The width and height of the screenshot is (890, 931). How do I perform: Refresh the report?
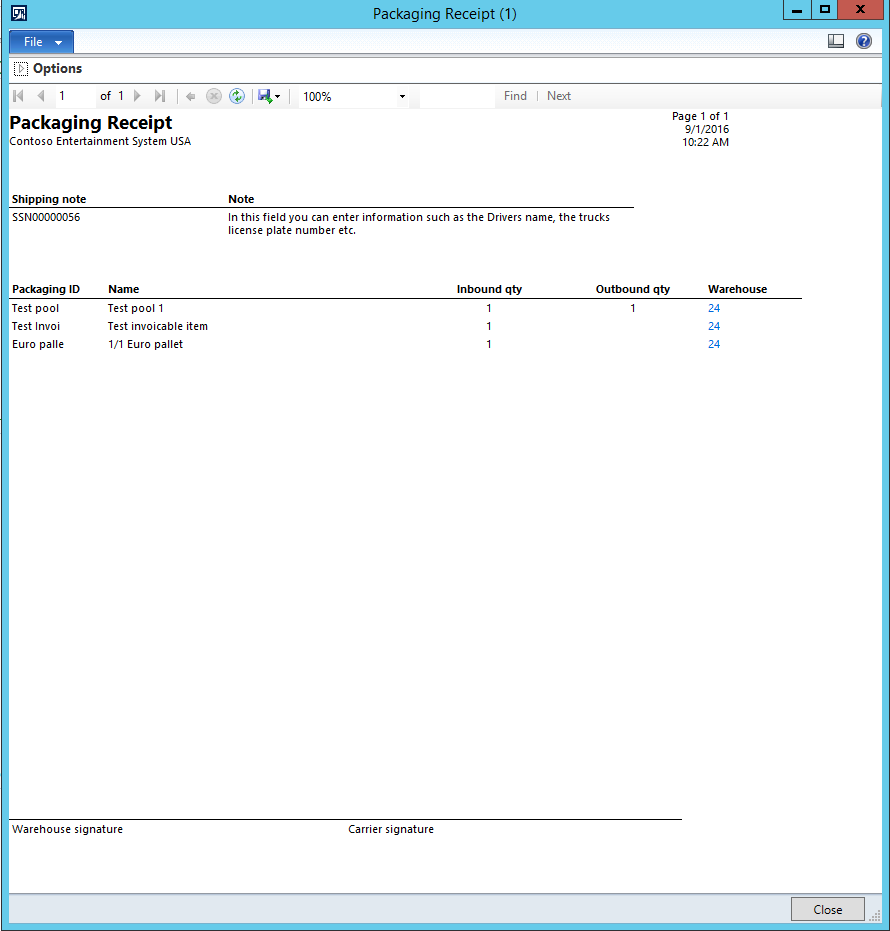237,96
